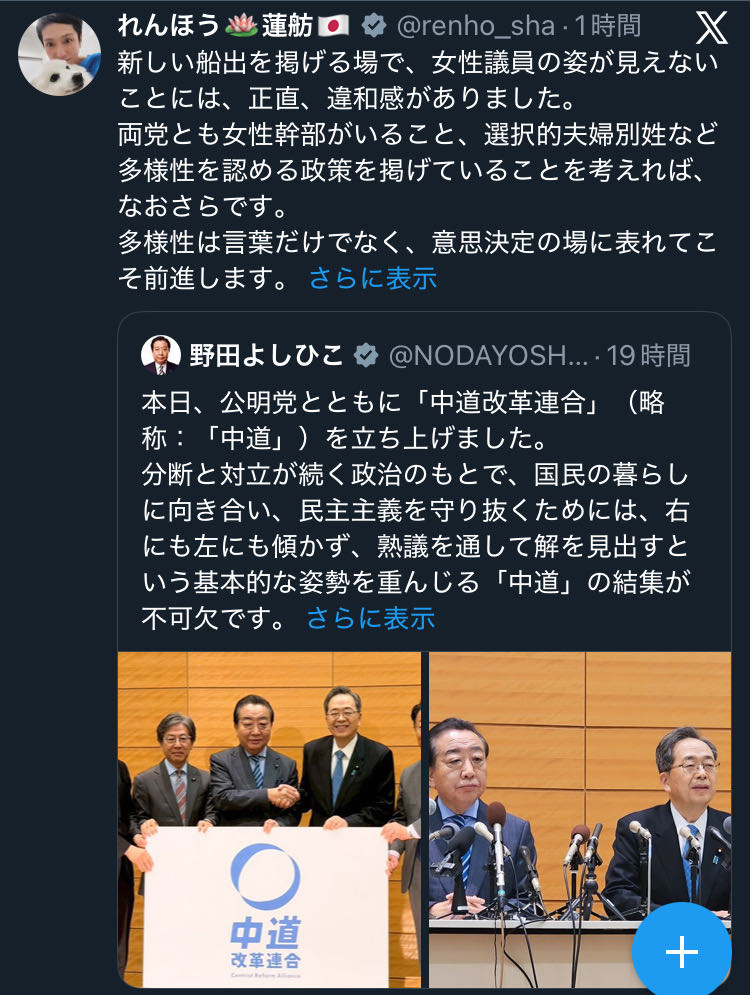Image resolution: width=750 pixels, height=995 pixels.
Task: Tap the blue compose plus button
Action: [681, 951]
